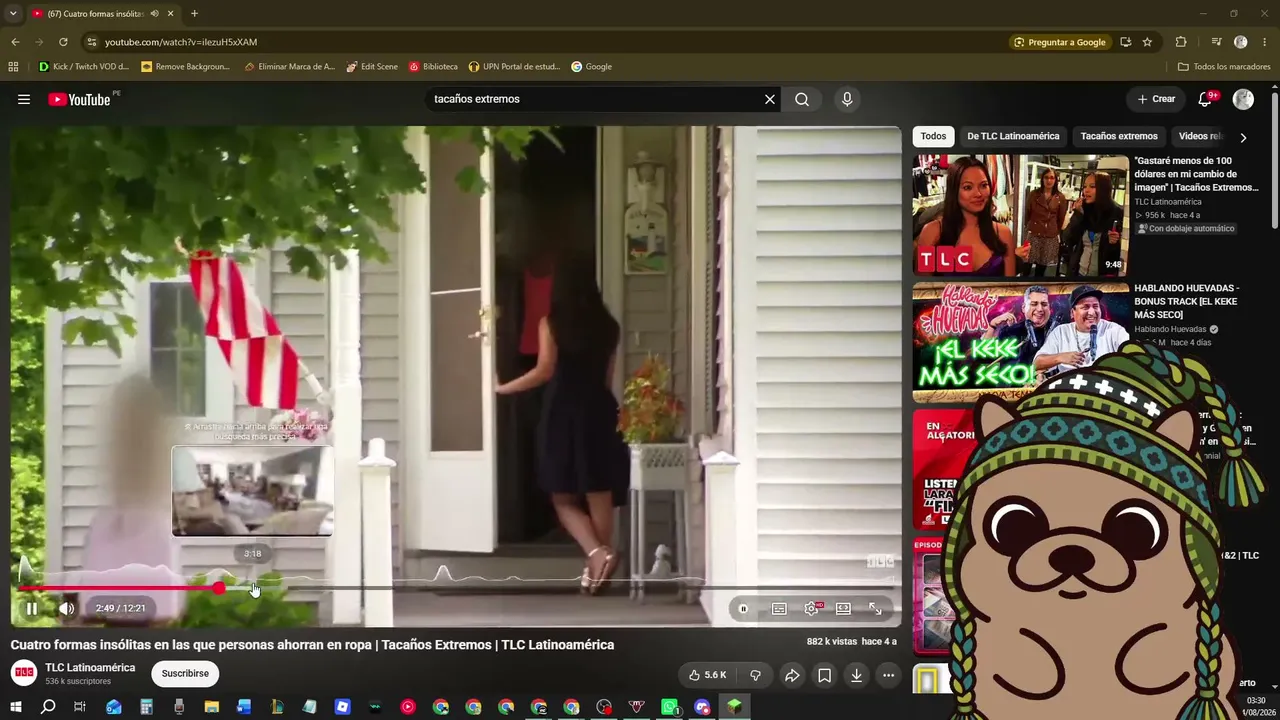Clear the search box text
1280x720 pixels.
point(770,99)
